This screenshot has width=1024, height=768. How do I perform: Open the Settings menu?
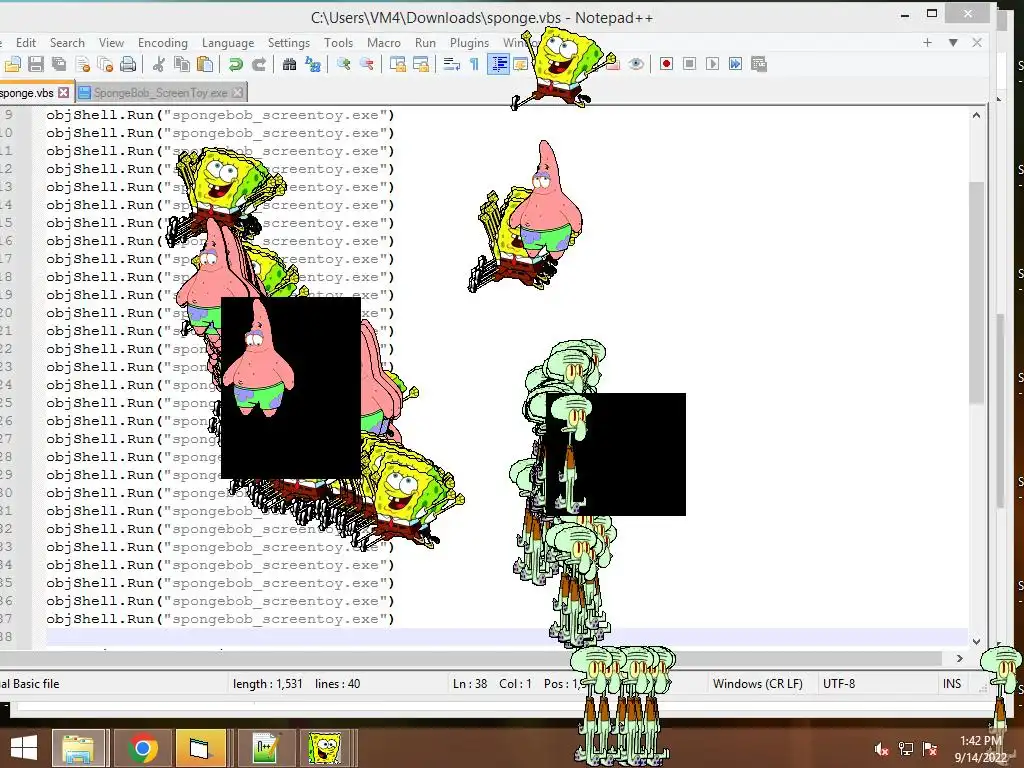(x=289, y=42)
